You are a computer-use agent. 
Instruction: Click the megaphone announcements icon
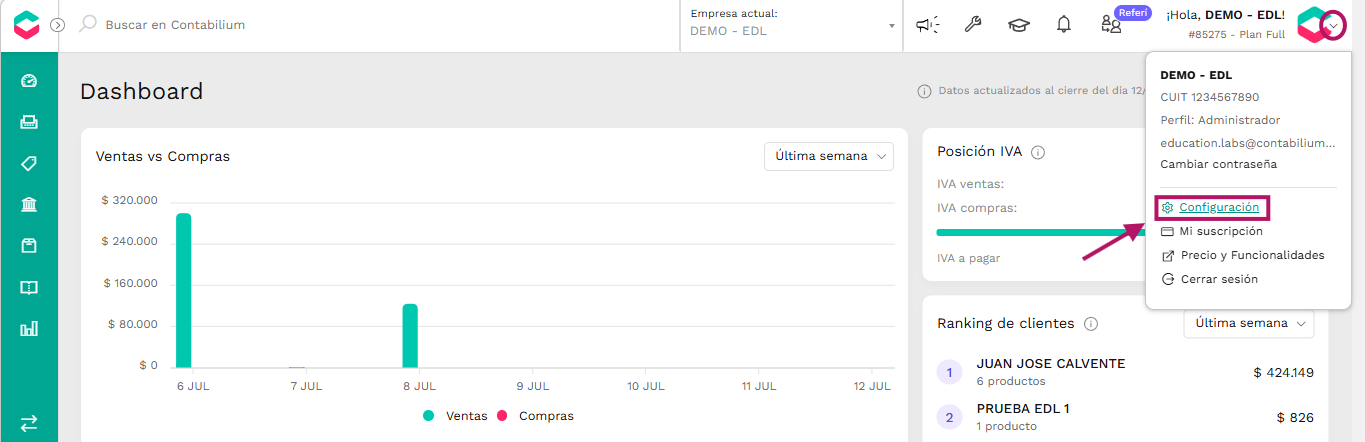tap(929, 25)
